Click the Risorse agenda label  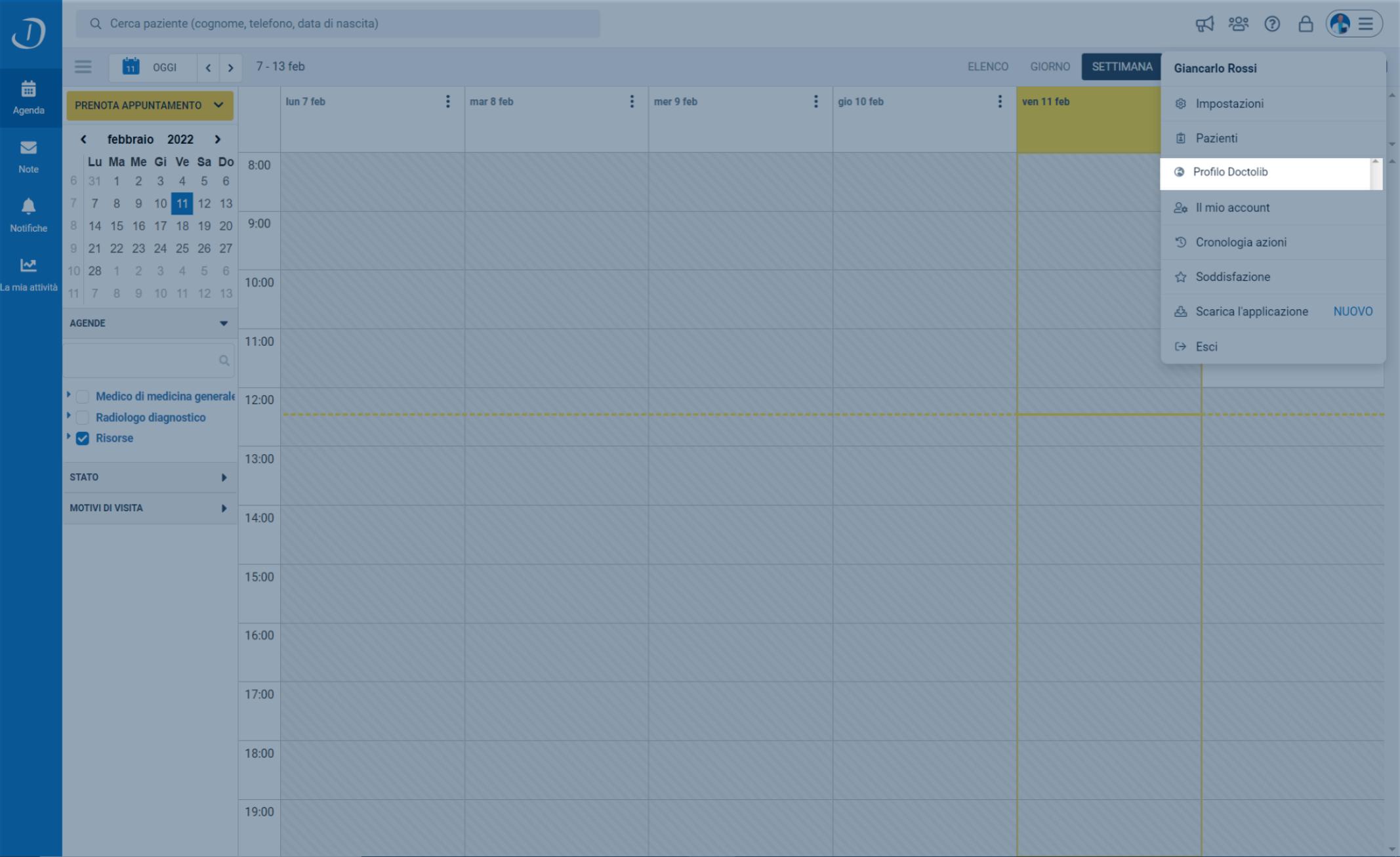coord(115,438)
